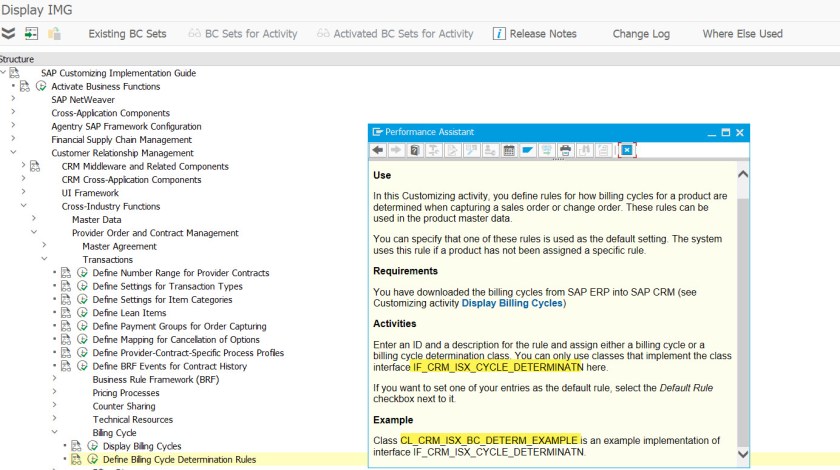Viewport: 840px width, 470px height.
Task: Click document icon next to CRM Middleware and Related Components
Action: point(35,166)
